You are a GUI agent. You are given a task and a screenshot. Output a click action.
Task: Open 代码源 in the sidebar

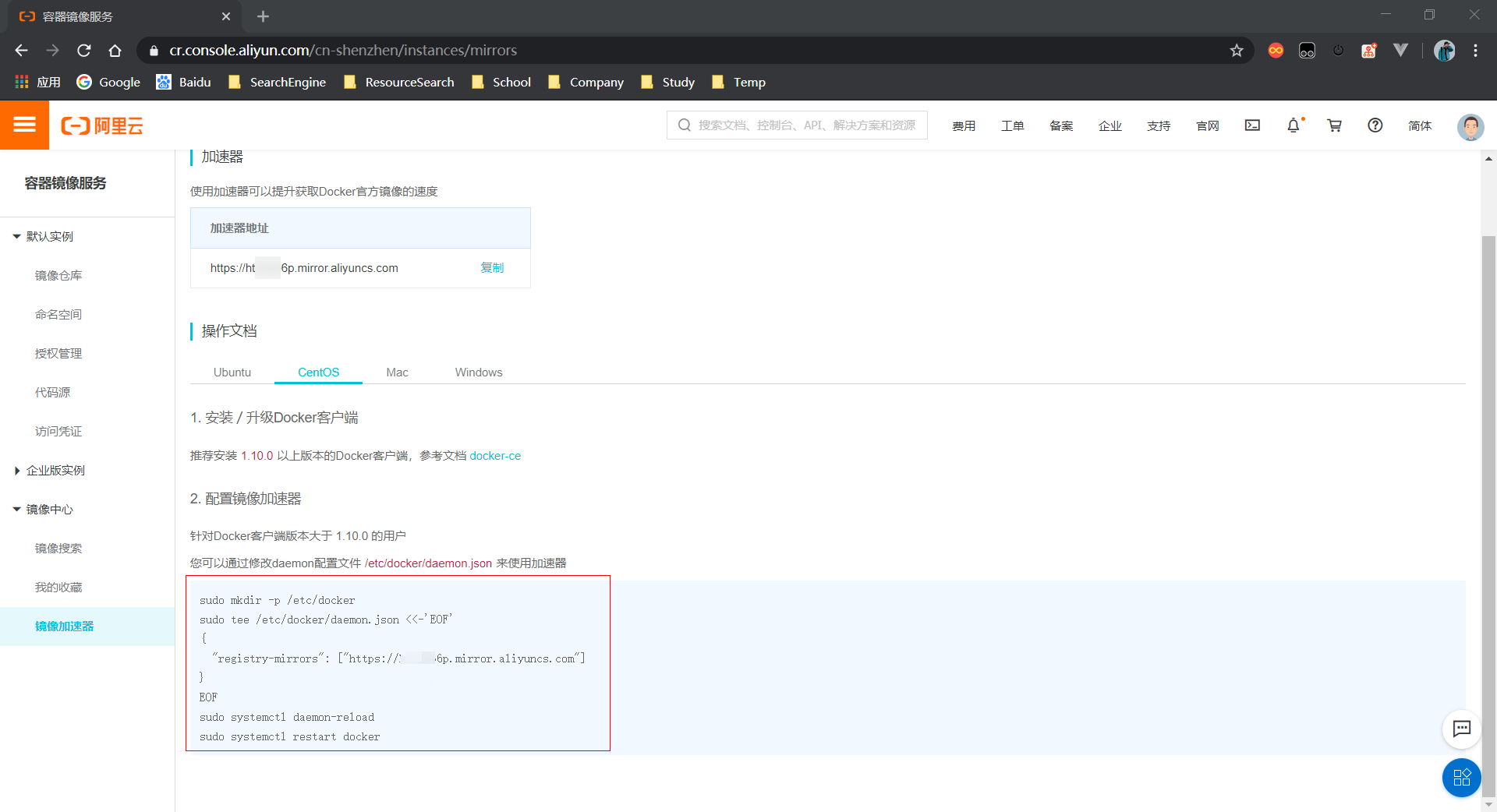pos(52,392)
